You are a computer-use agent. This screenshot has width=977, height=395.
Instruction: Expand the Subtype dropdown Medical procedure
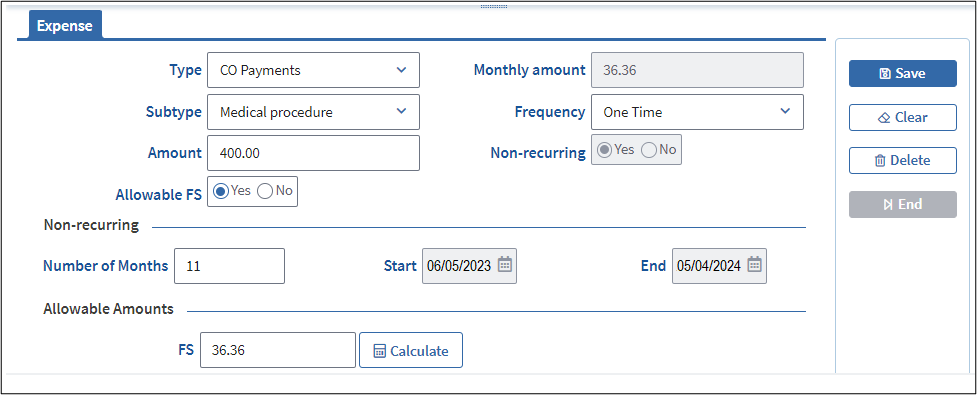point(313,112)
